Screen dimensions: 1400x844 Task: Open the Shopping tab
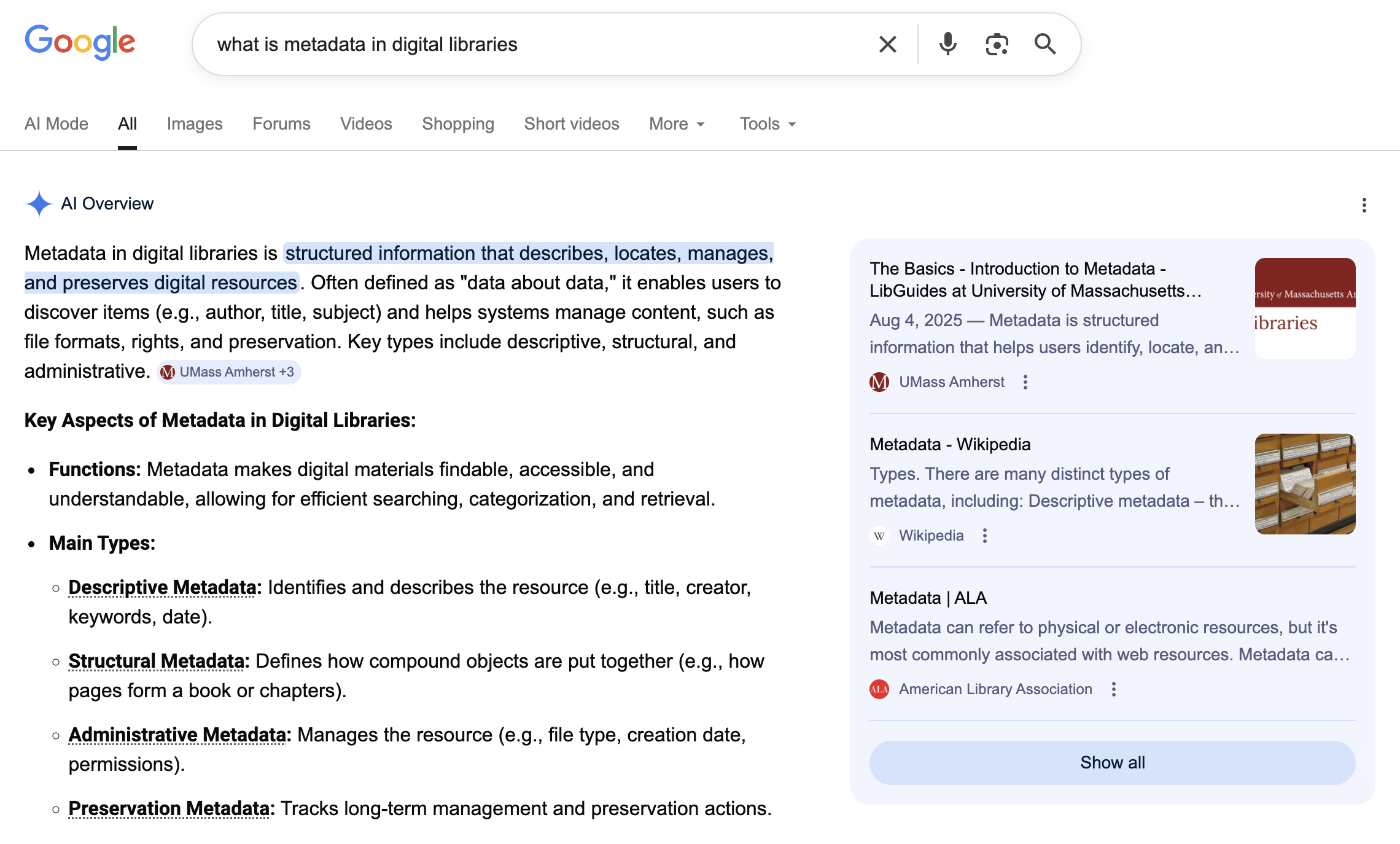(458, 124)
